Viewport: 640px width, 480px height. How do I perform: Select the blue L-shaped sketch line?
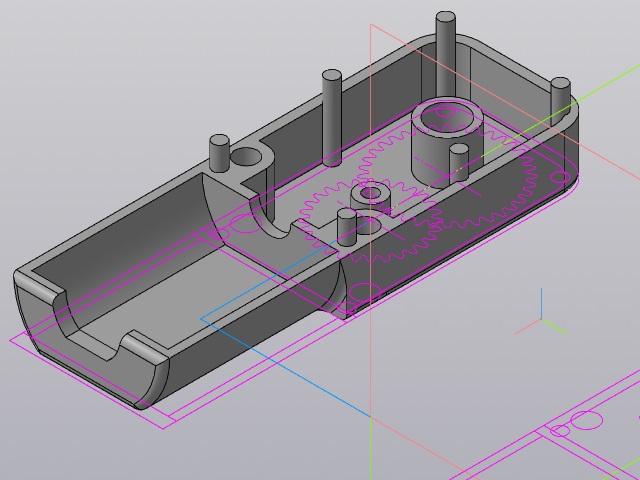pos(286,318)
